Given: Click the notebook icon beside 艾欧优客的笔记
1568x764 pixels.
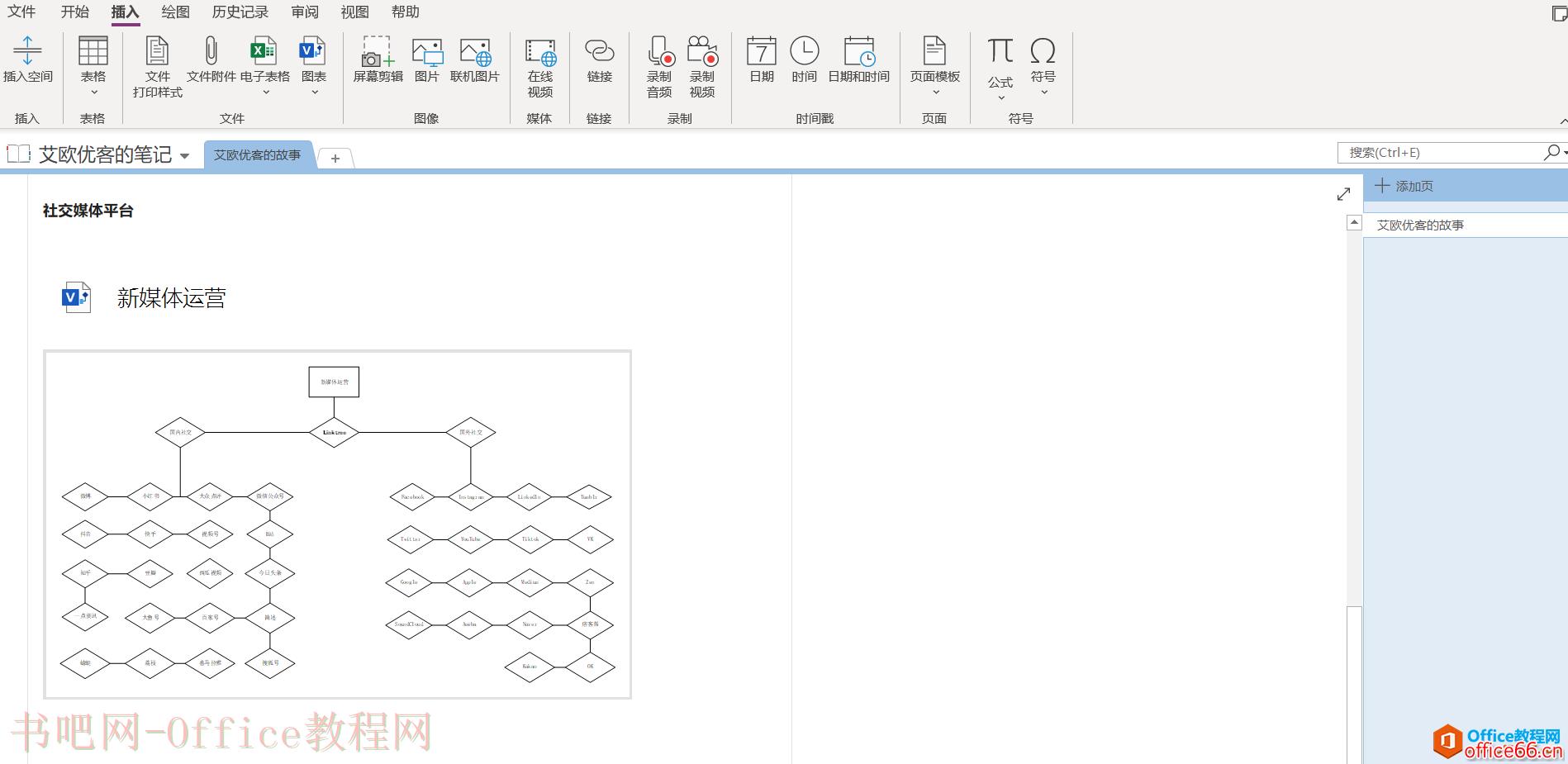Looking at the screenshot, I should [x=18, y=154].
